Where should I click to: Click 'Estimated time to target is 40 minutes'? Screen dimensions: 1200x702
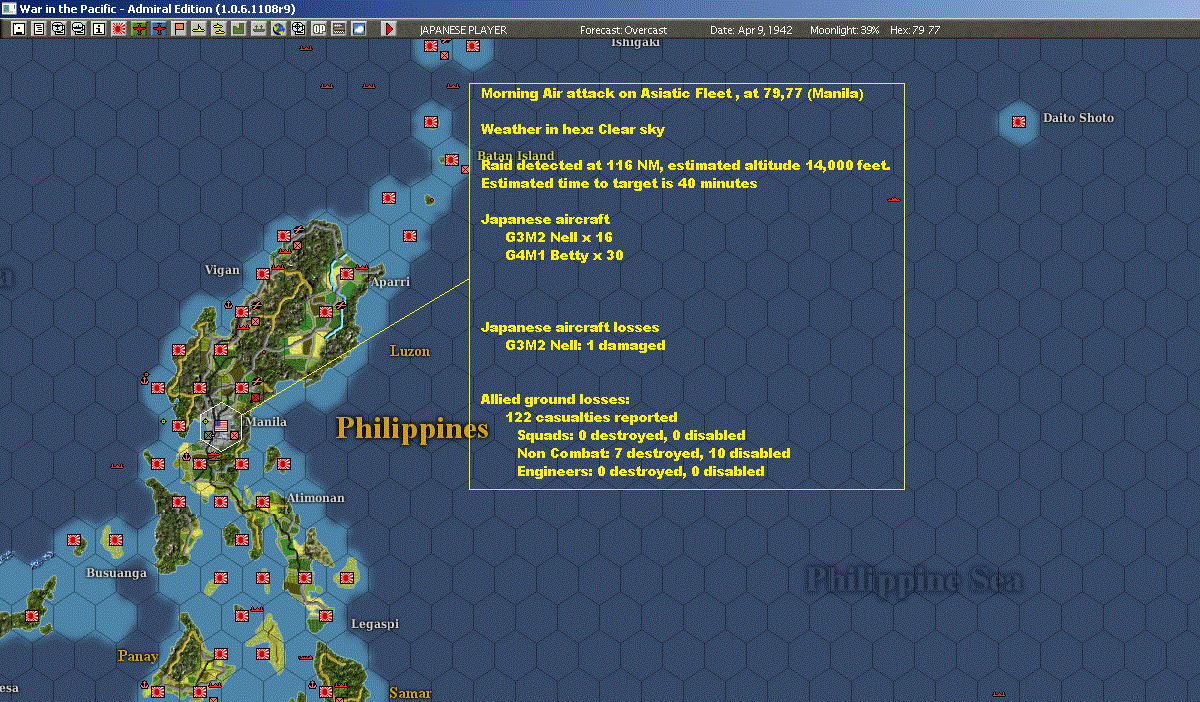coord(619,183)
